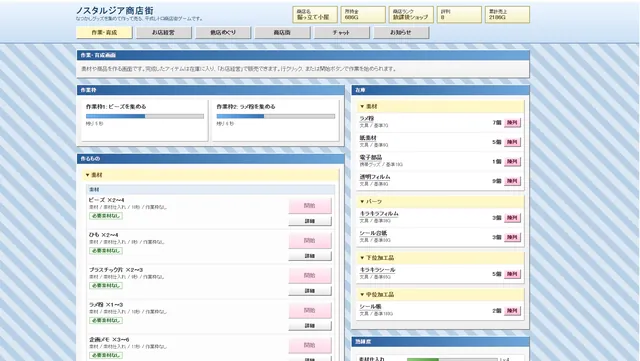Collapse the 中位加工品 inventory group

pyautogui.click(x=440, y=294)
